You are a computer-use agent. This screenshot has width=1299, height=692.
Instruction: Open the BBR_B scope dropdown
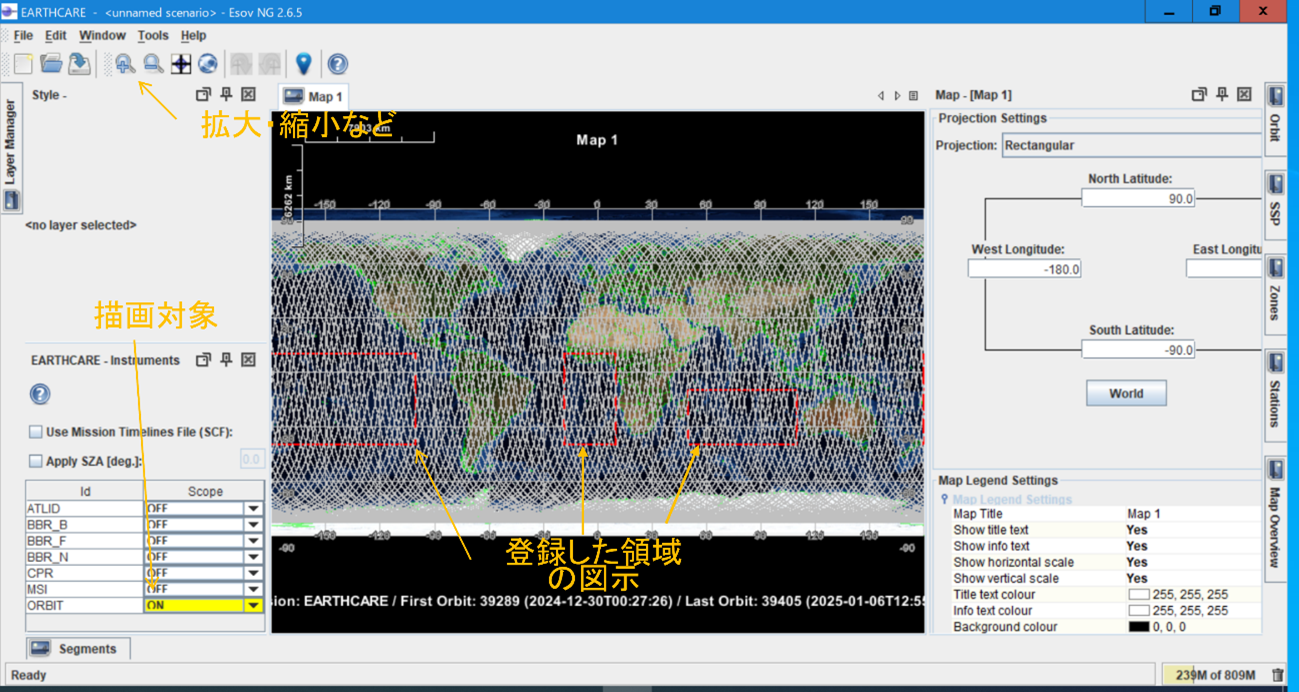tap(254, 524)
